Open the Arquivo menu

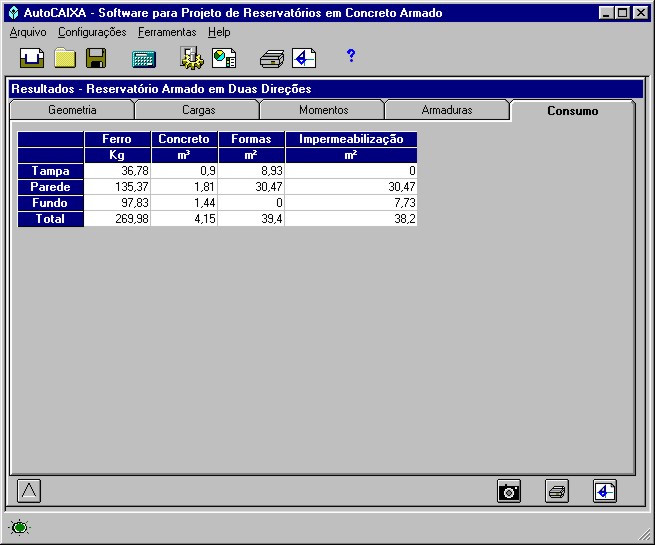[28, 32]
